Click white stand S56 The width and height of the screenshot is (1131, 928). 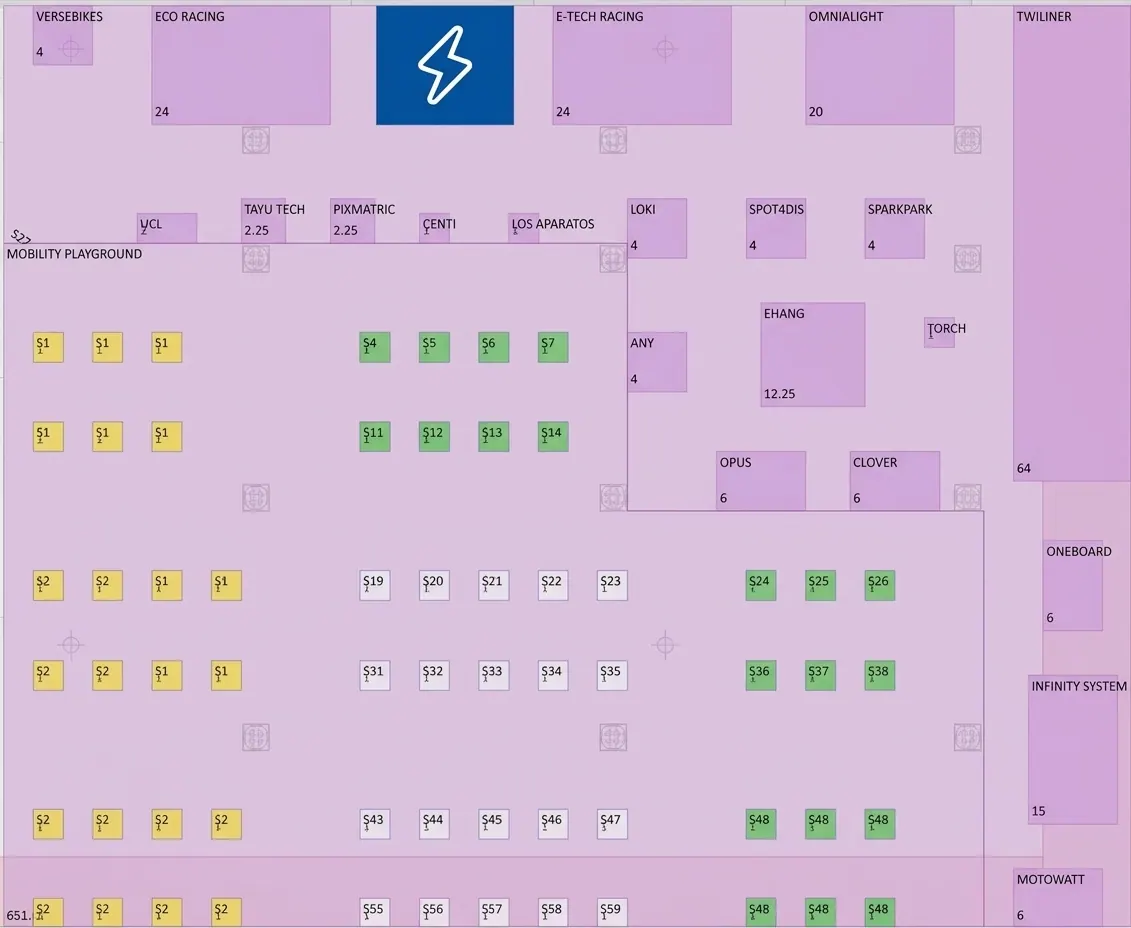pyautogui.click(x=434, y=912)
